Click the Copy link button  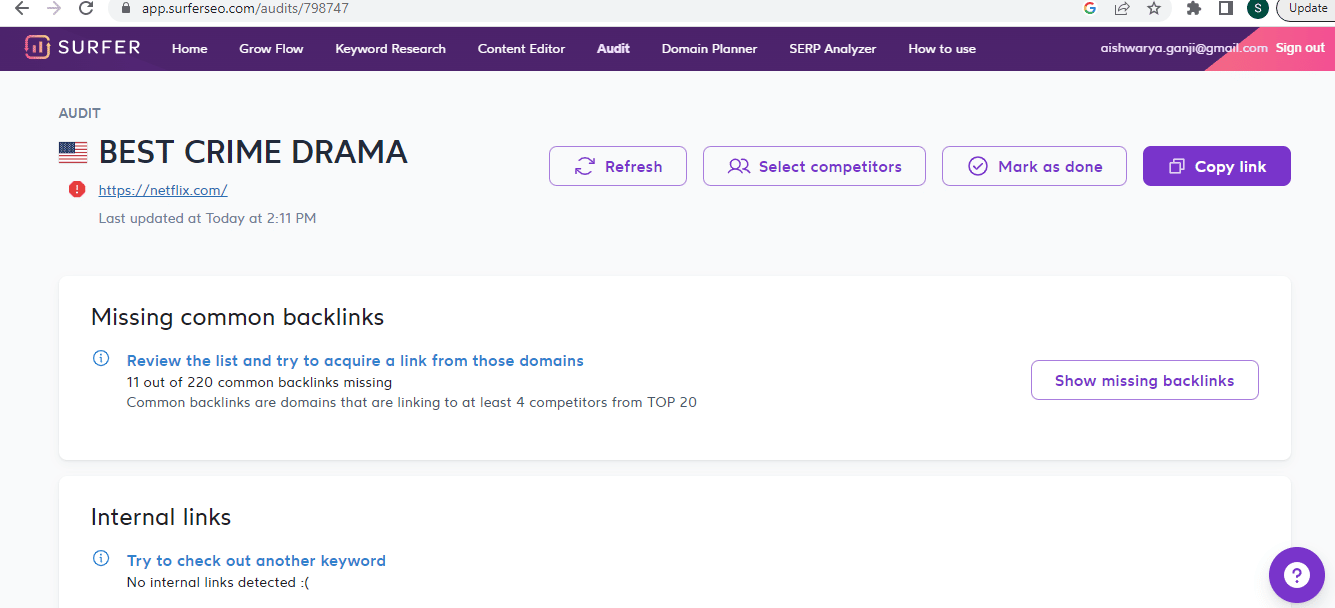point(1217,166)
